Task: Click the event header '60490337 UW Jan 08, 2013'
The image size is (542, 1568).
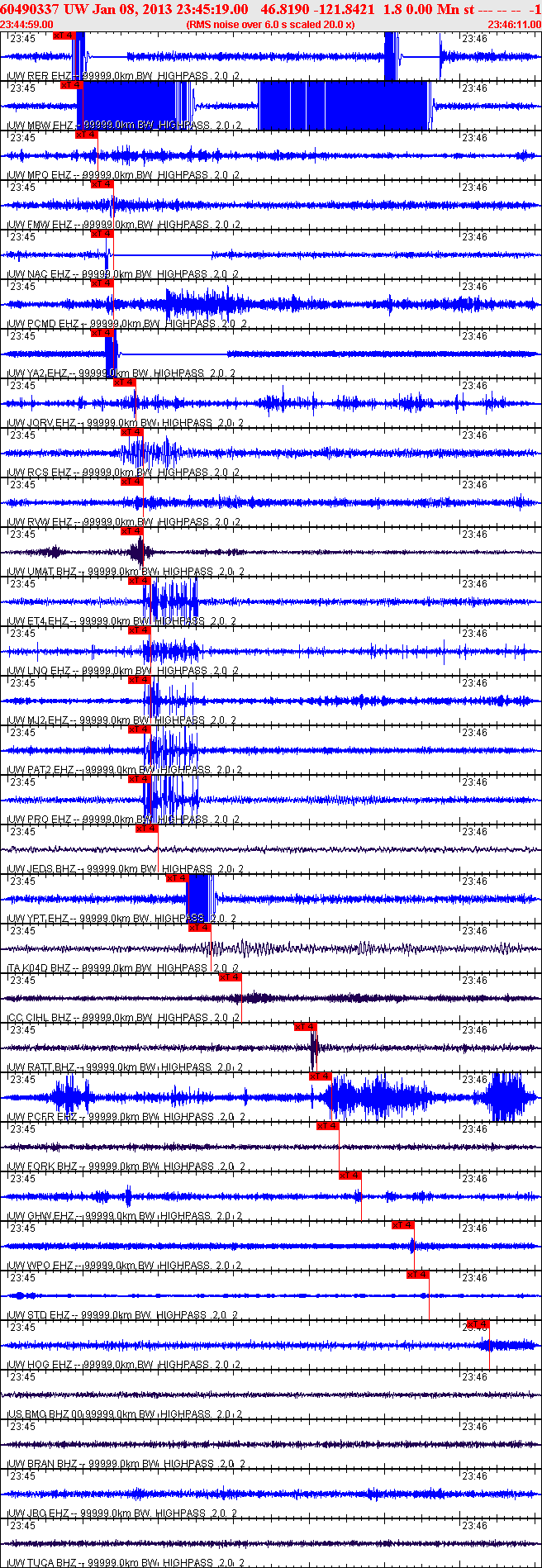Action: 84,9
